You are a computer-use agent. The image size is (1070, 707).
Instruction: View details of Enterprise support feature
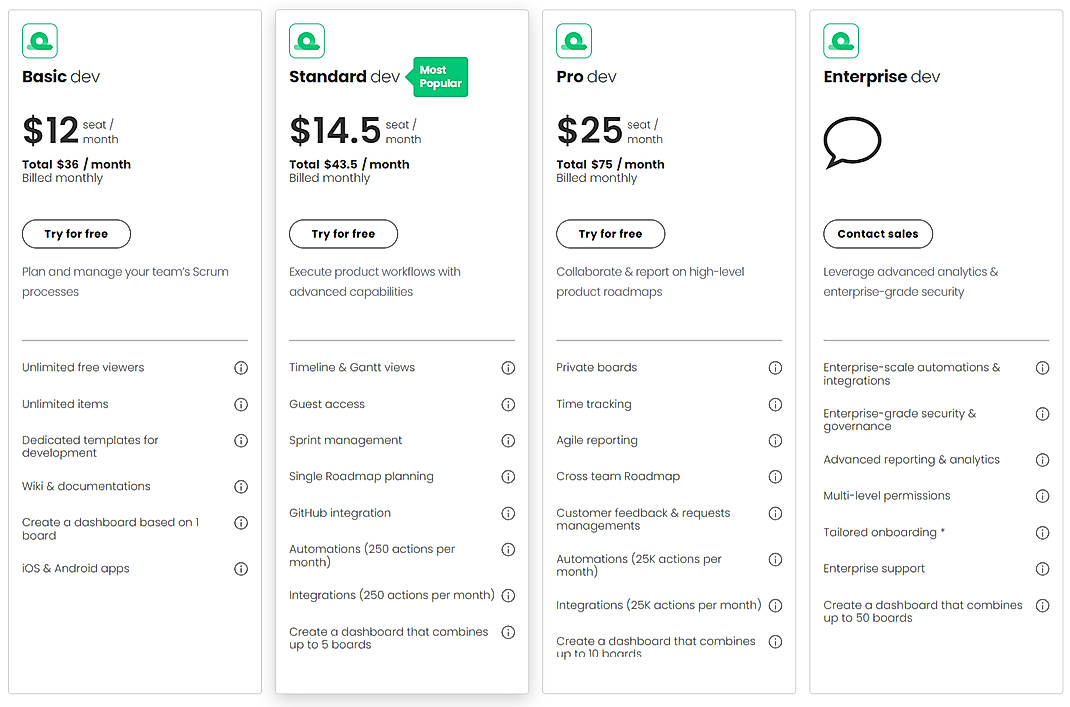(x=1043, y=568)
